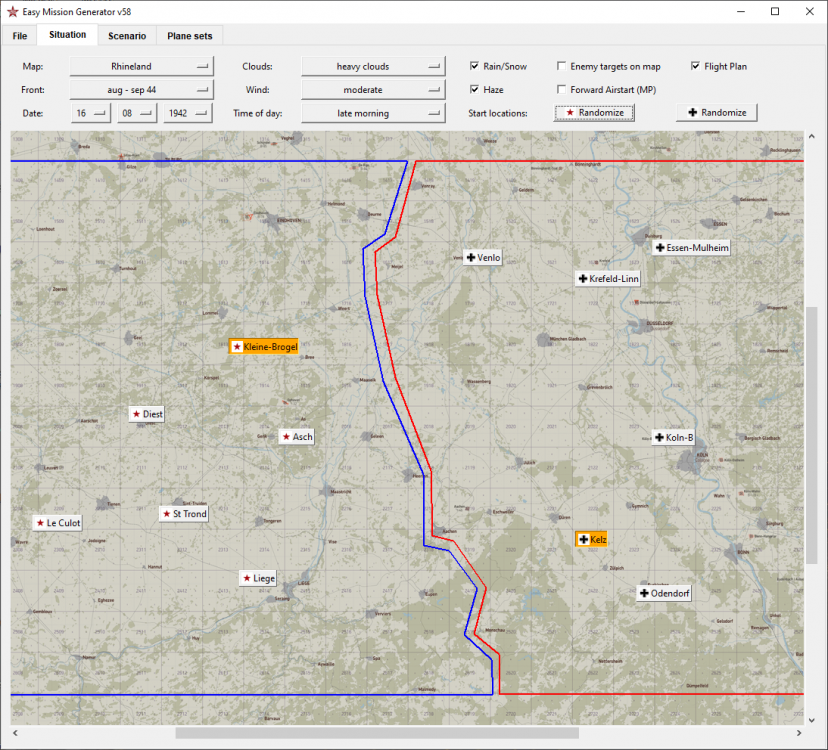This screenshot has width=828, height=750.
Task: Select the Krefeld-Linn airfield marker
Action: [608, 279]
